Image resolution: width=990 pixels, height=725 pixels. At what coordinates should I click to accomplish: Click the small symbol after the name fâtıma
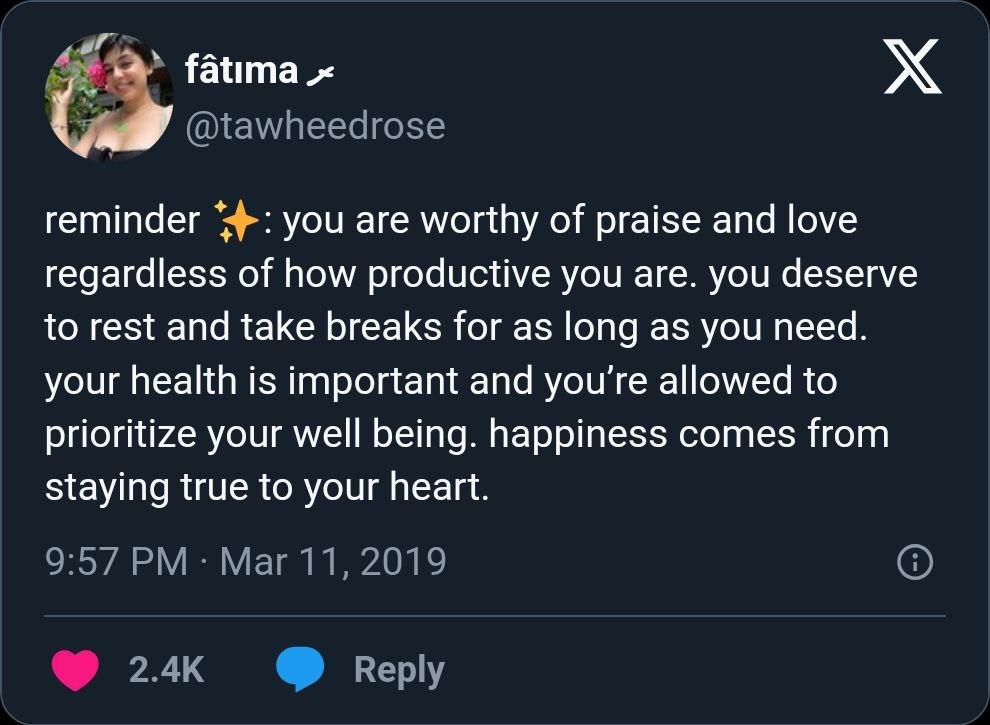[x=319, y=73]
